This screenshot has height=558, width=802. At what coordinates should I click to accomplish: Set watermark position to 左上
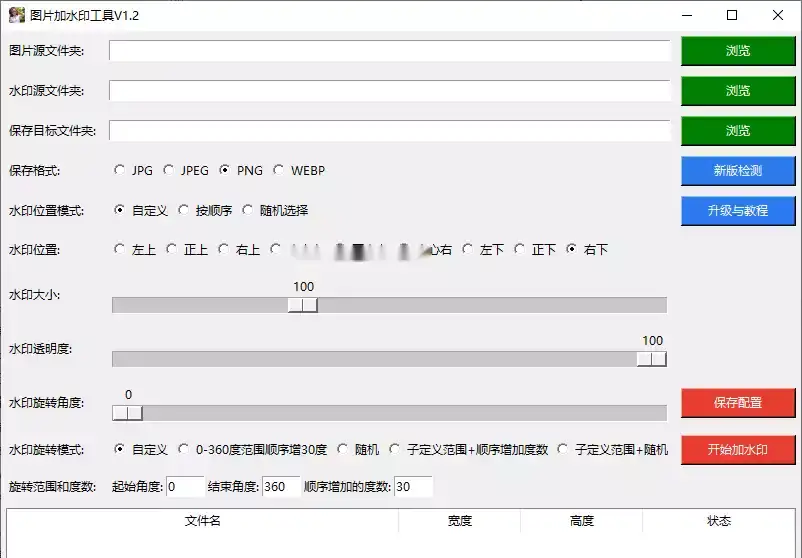[x=121, y=250]
